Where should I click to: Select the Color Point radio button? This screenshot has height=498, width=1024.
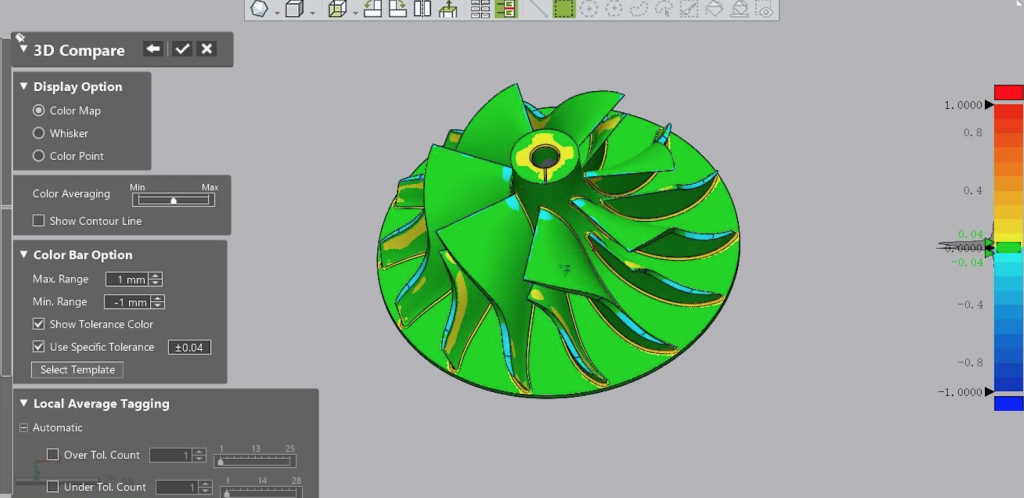39,156
